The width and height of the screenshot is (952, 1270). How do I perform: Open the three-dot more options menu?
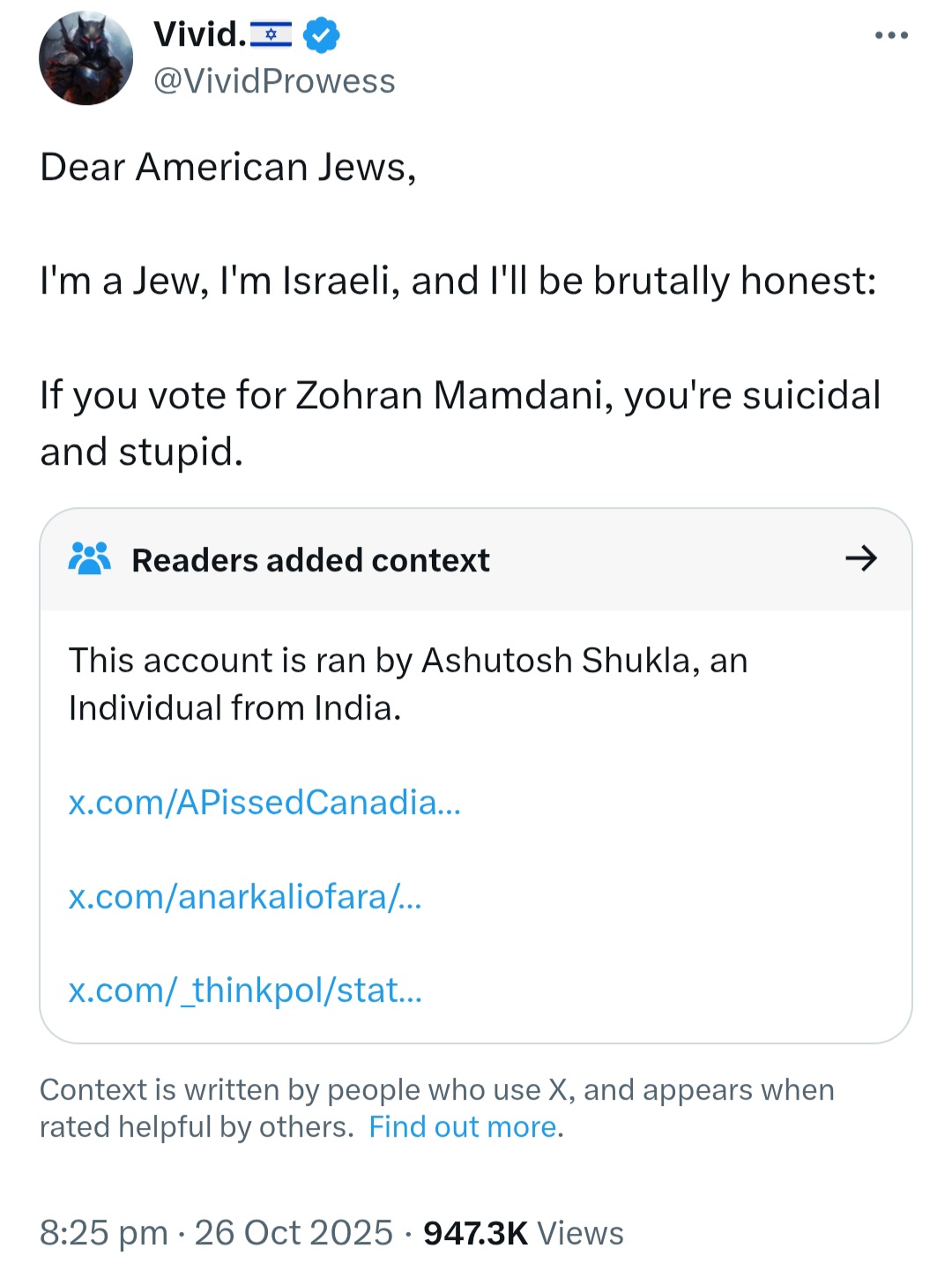pyautogui.click(x=891, y=36)
